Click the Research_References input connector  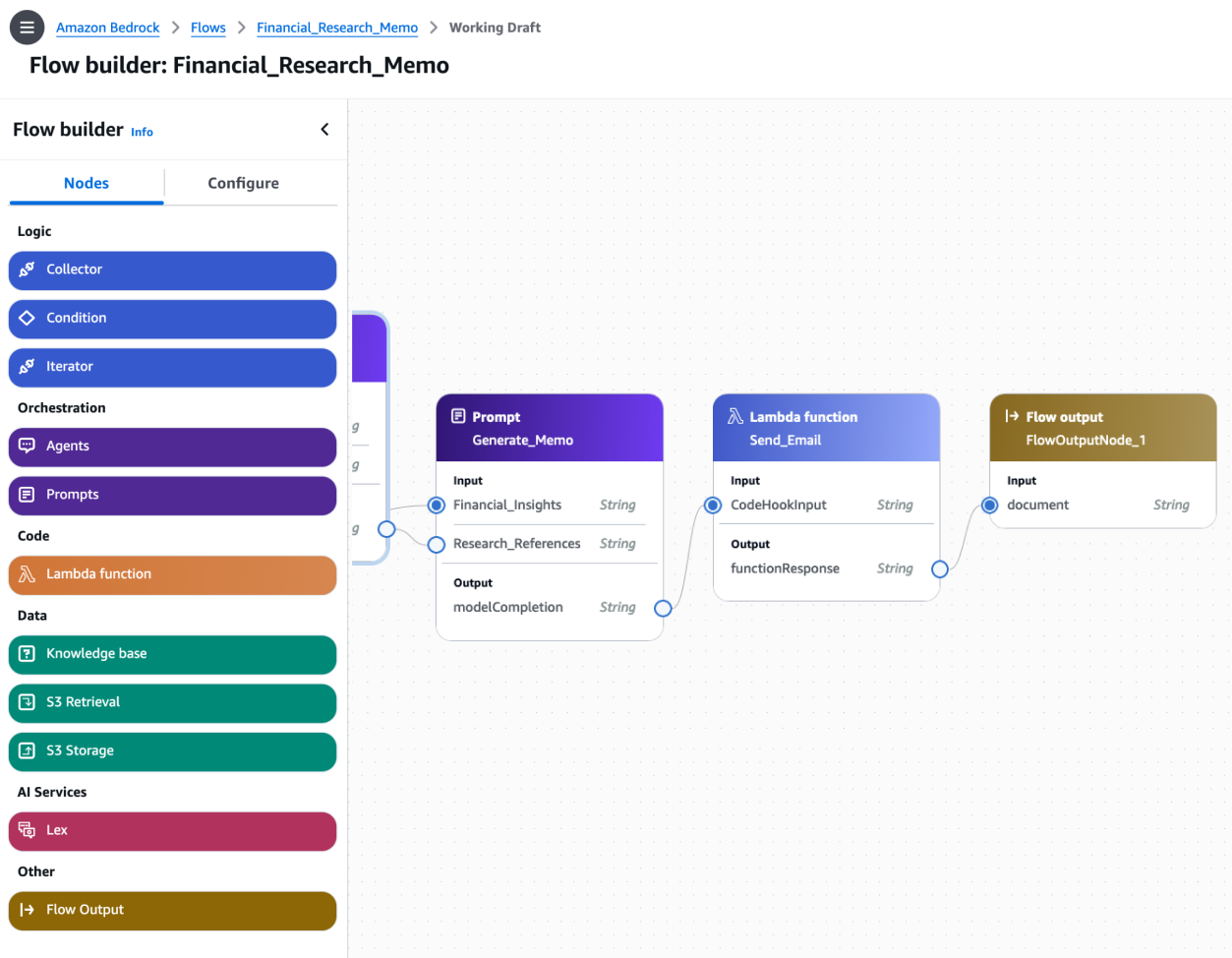click(x=437, y=544)
